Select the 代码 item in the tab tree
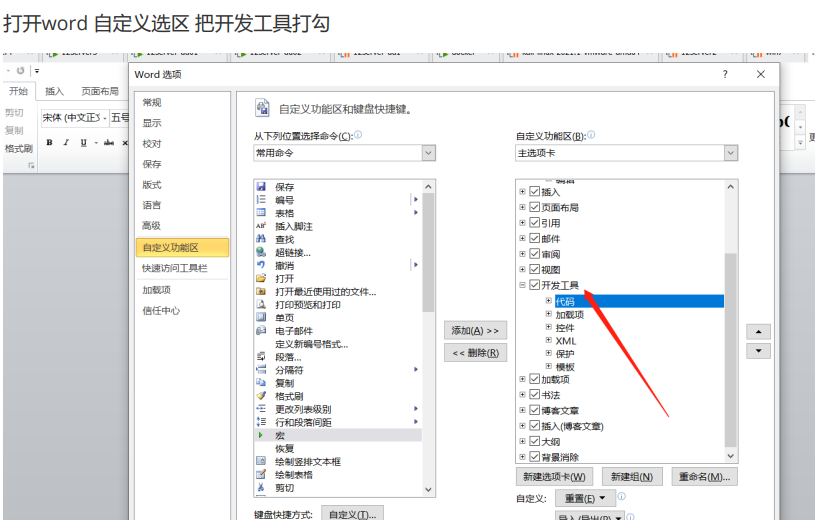 pos(566,301)
